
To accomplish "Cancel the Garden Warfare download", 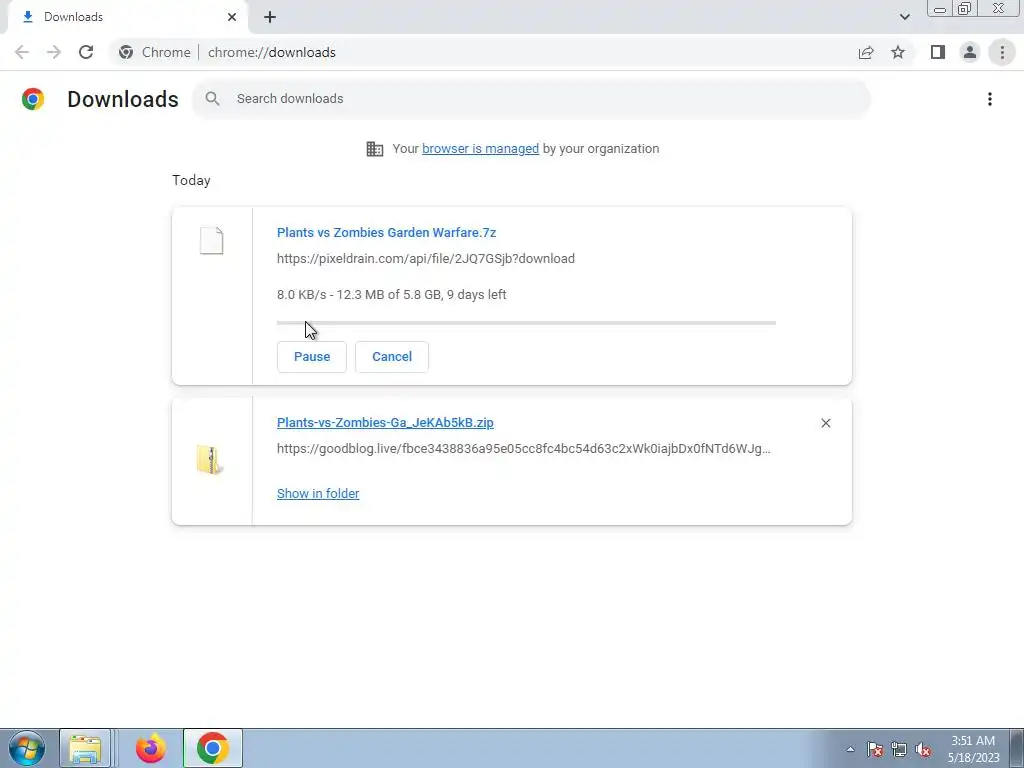I will pos(392,357).
